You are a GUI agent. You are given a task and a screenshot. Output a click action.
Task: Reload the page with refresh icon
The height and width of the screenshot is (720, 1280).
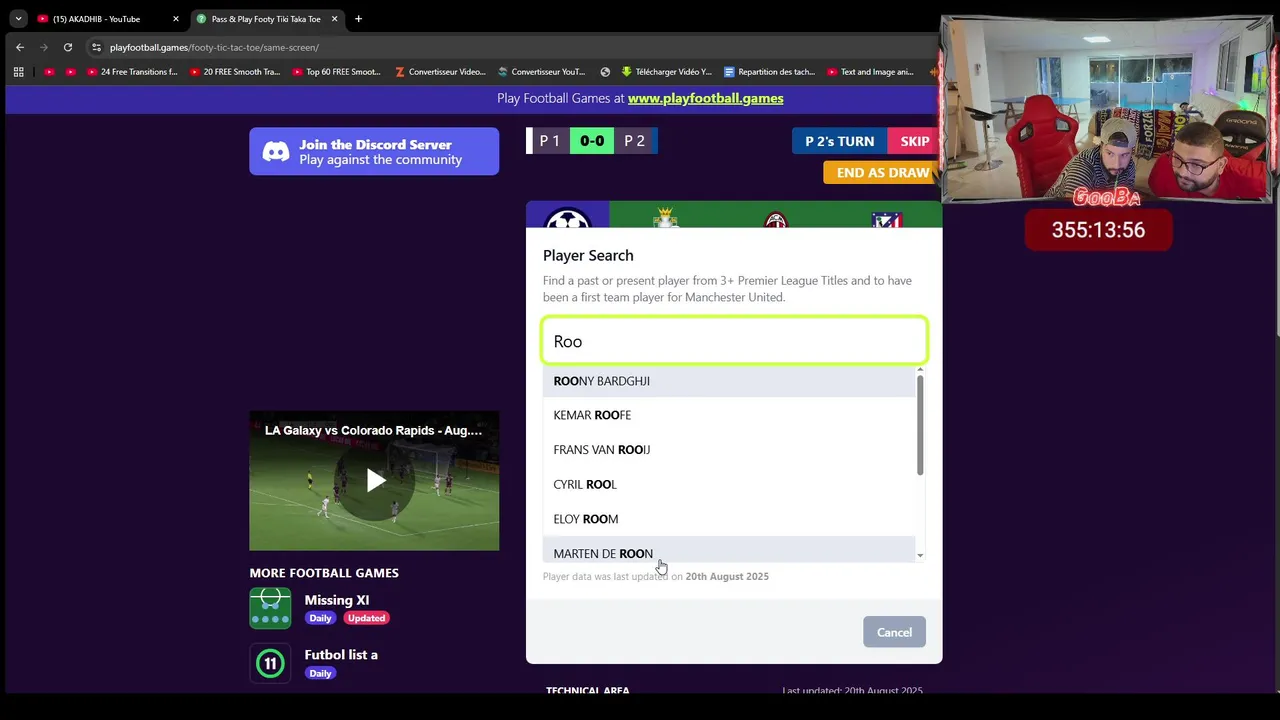[68, 47]
